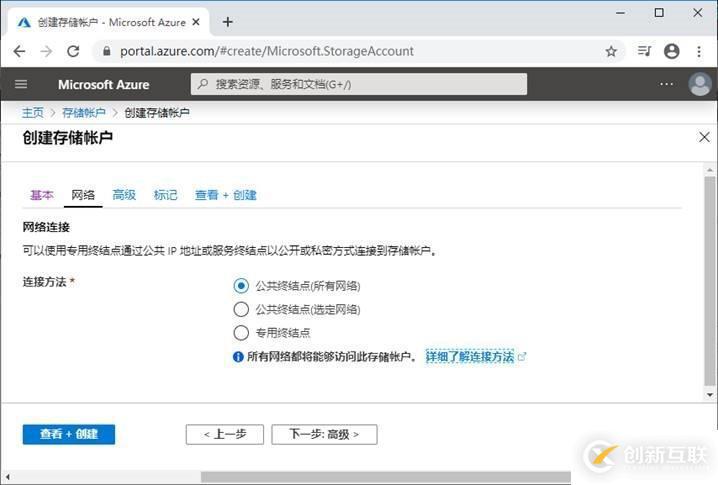This screenshot has height=485, width=718.
Task: Switch to the 网络 tab
Action: [x=83, y=195]
